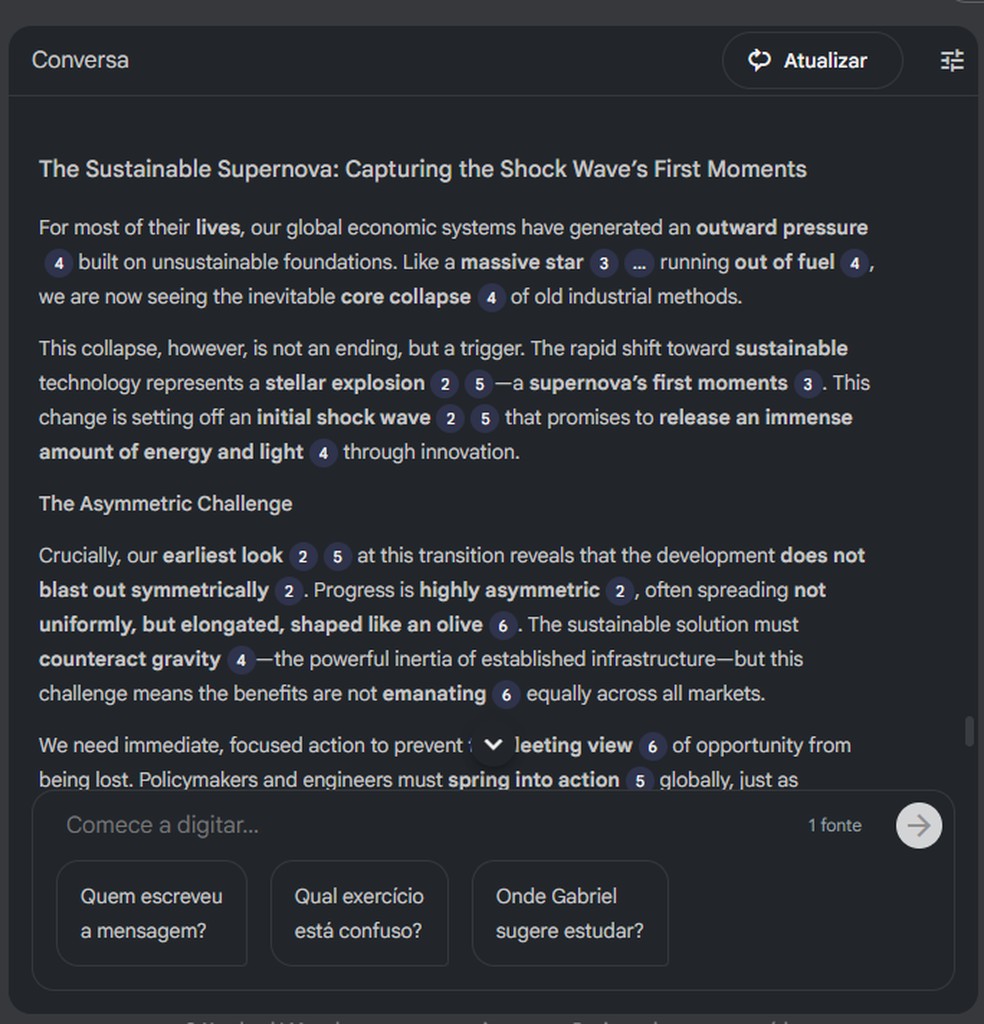Screen dimensions: 984x1024
Task: Select suggestion Qual exercício está confuso?
Action: pos(359,913)
